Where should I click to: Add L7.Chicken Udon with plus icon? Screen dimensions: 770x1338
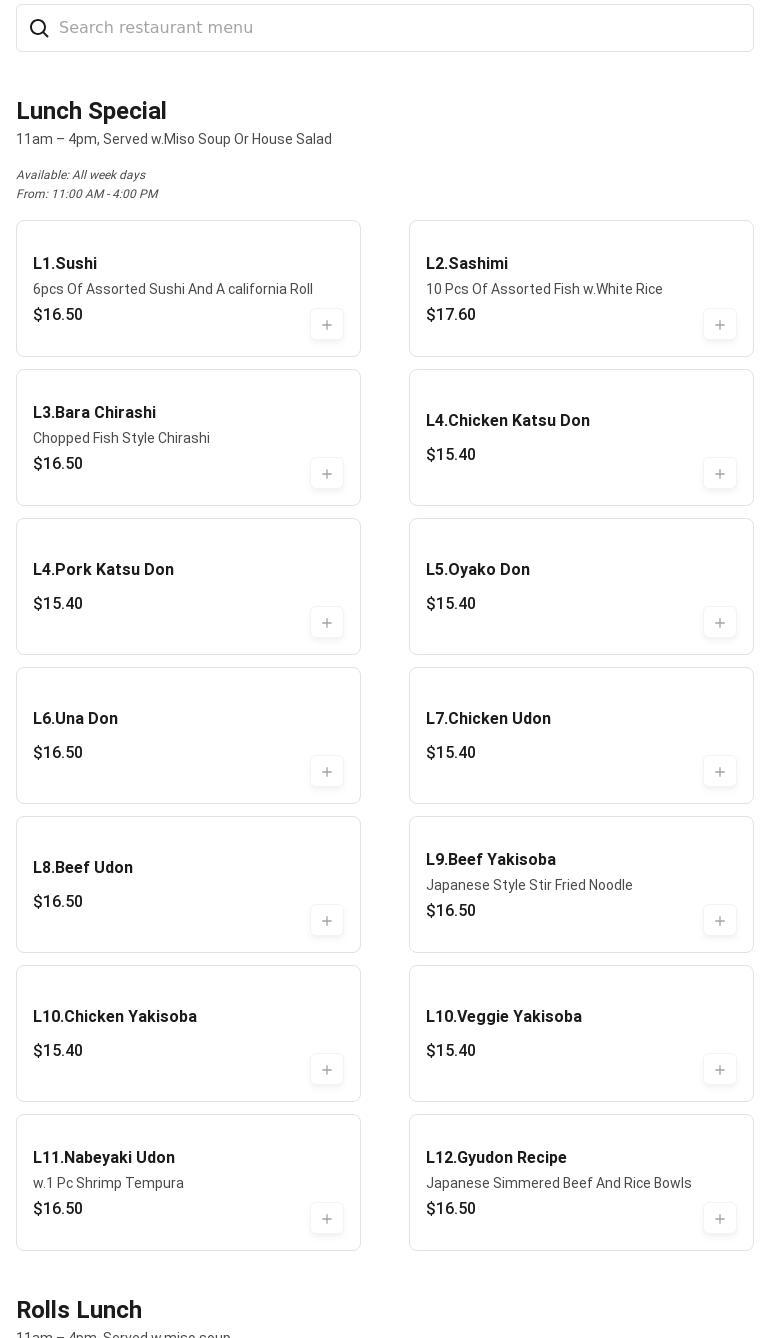coord(720,772)
